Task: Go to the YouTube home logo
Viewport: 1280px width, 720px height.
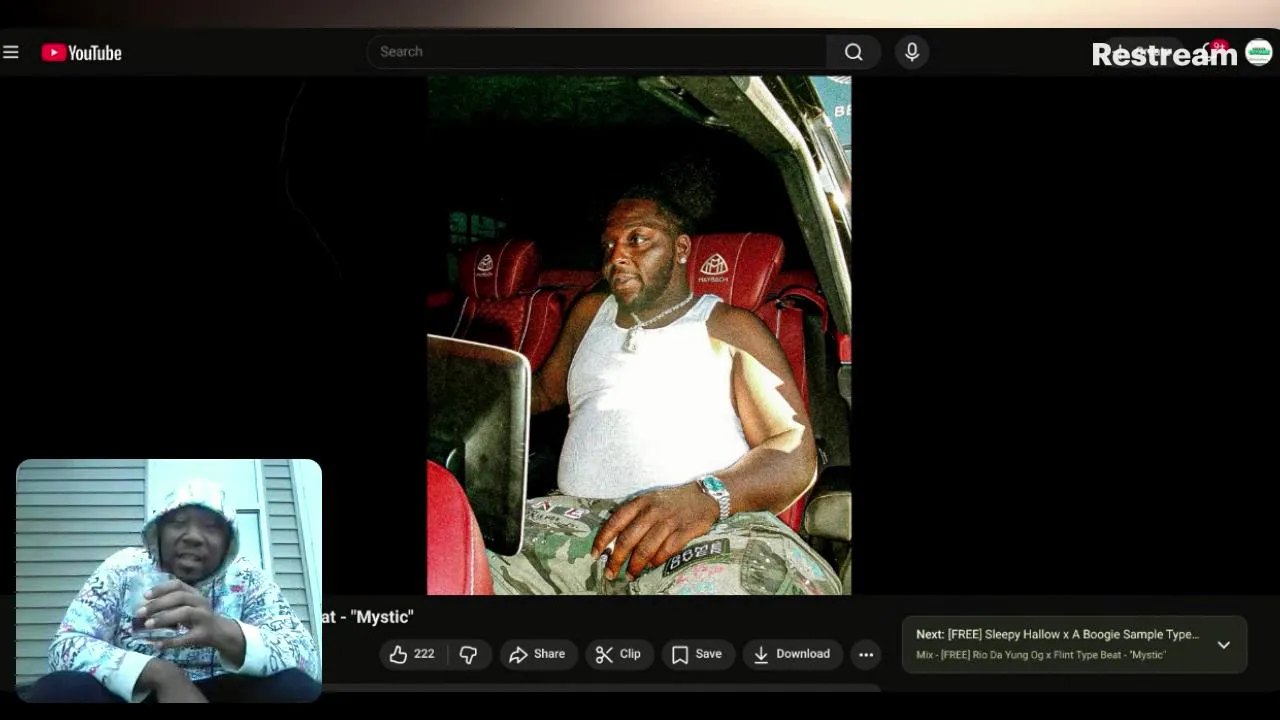Action: pos(81,53)
